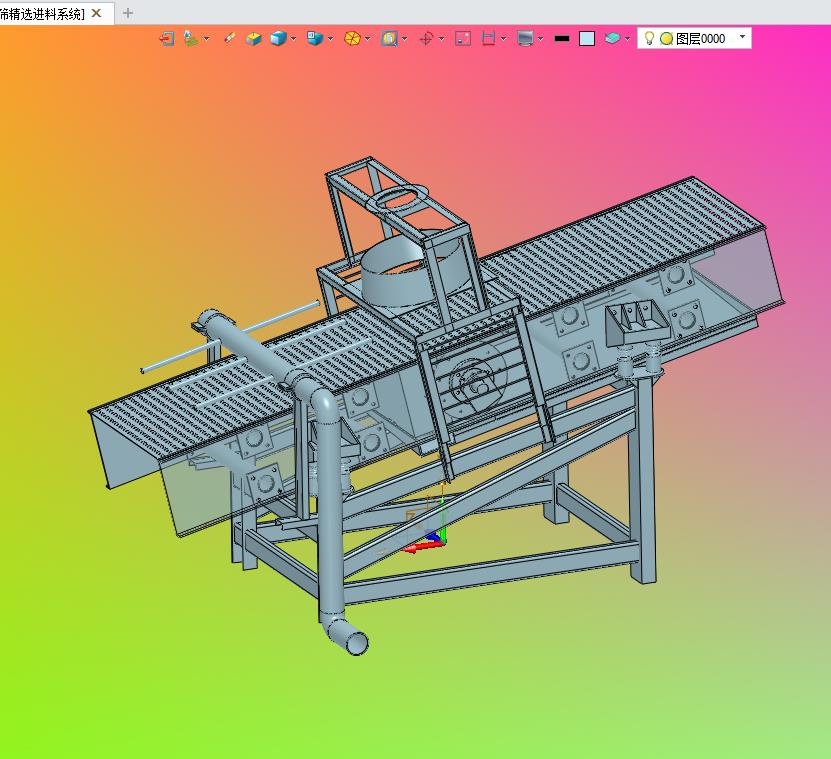Click the yellow cube icon
831x759 pixels.
tap(254, 38)
